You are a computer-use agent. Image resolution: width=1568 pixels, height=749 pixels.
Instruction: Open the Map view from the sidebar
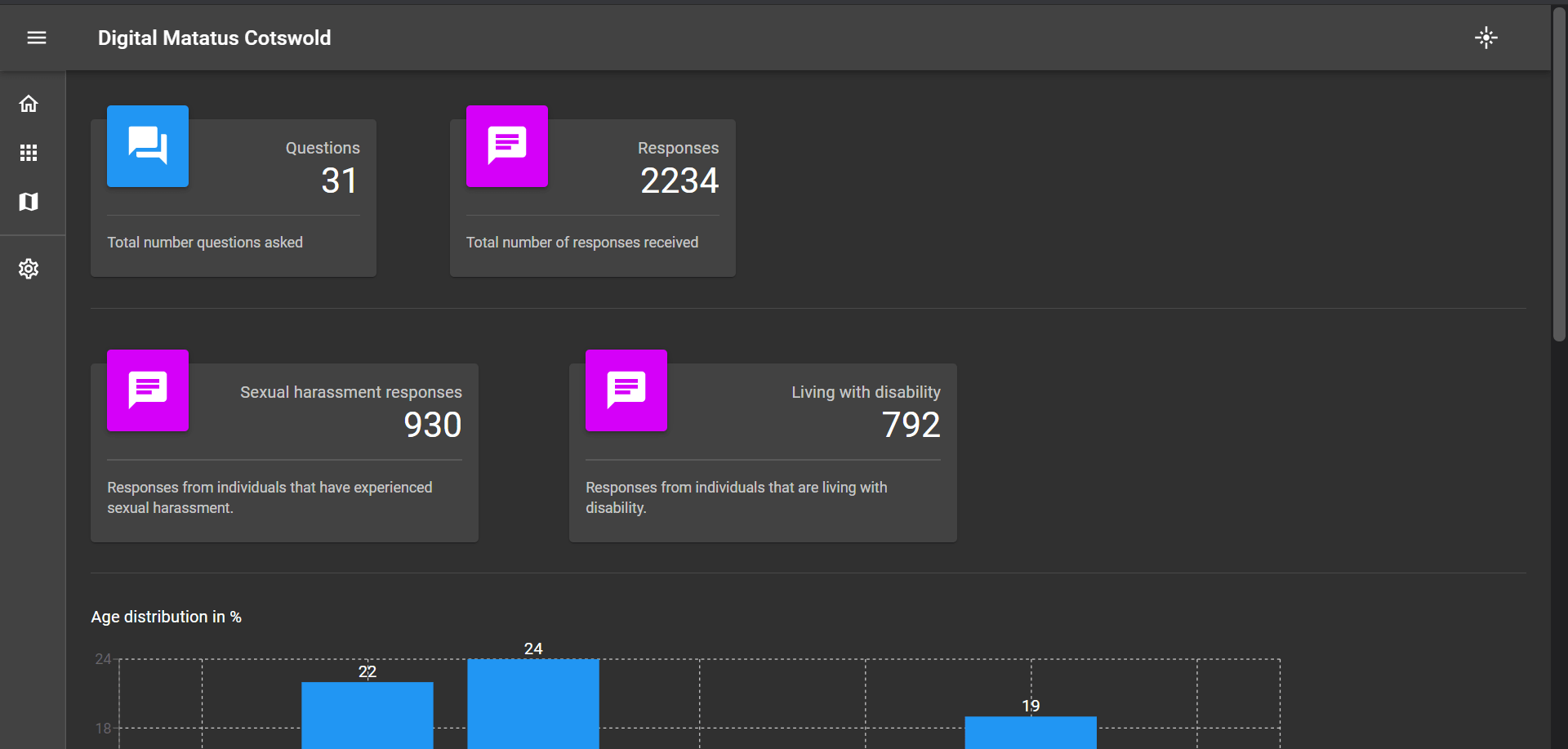[x=29, y=202]
